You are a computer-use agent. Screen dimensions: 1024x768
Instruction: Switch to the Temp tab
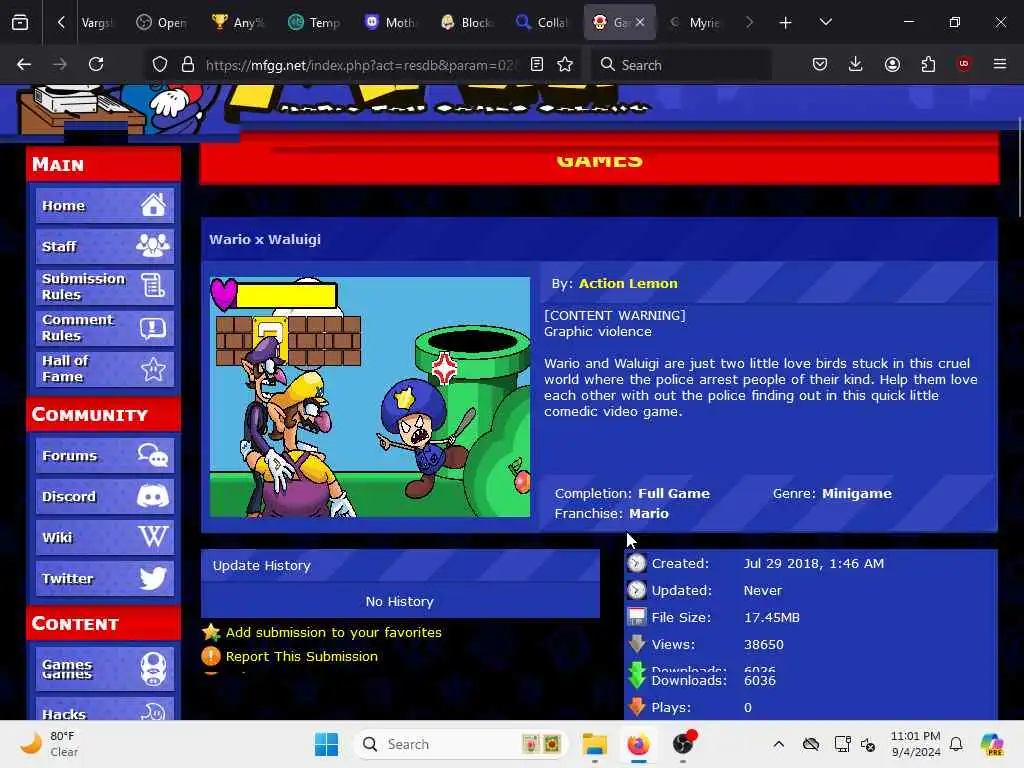point(314,22)
